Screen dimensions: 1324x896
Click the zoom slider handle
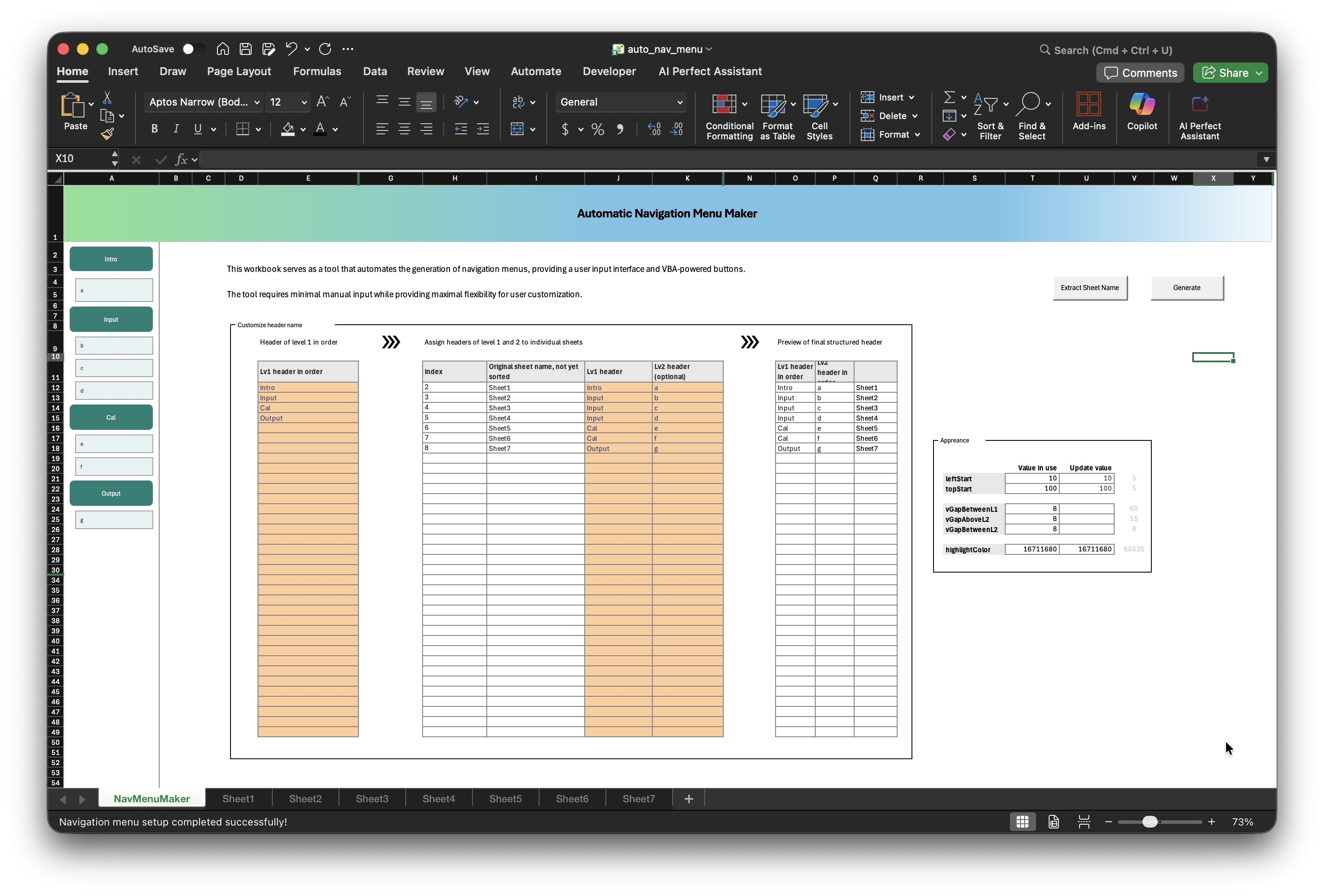pyautogui.click(x=1150, y=821)
